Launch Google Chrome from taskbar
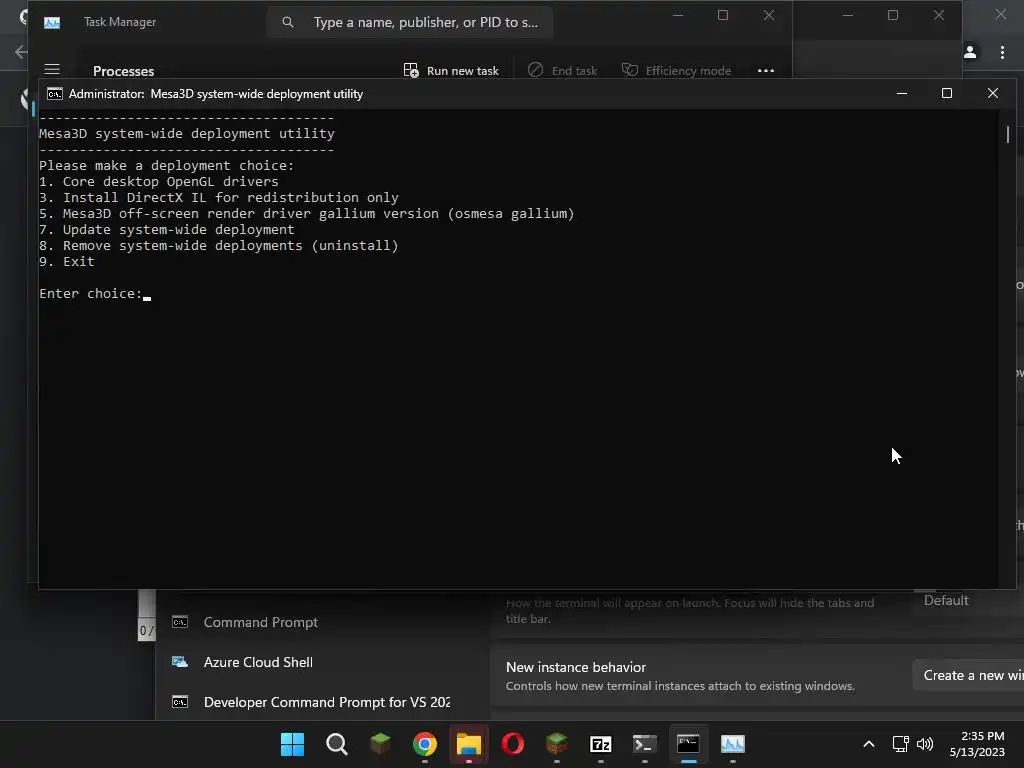The height and width of the screenshot is (768, 1024). (424, 744)
